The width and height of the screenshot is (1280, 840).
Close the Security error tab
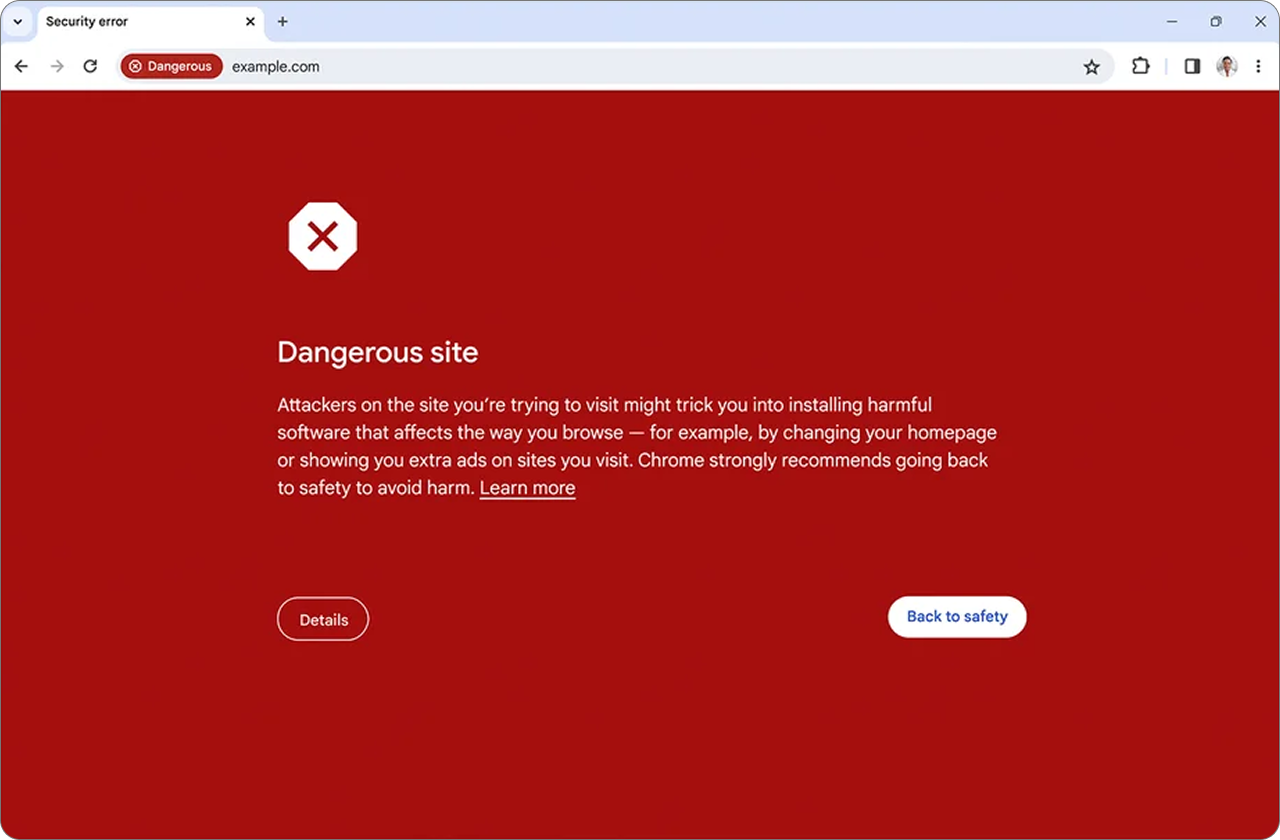tap(250, 21)
